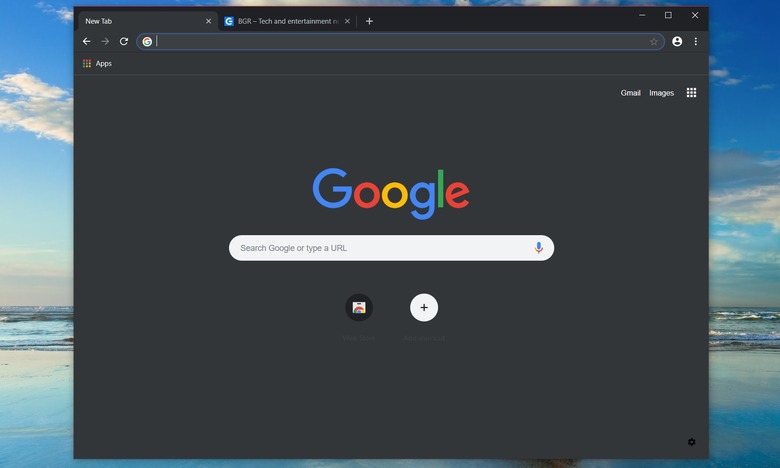This screenshot has height=468, width=780.
Task: Open the Web Store shortcut tile
Action: 359,307
